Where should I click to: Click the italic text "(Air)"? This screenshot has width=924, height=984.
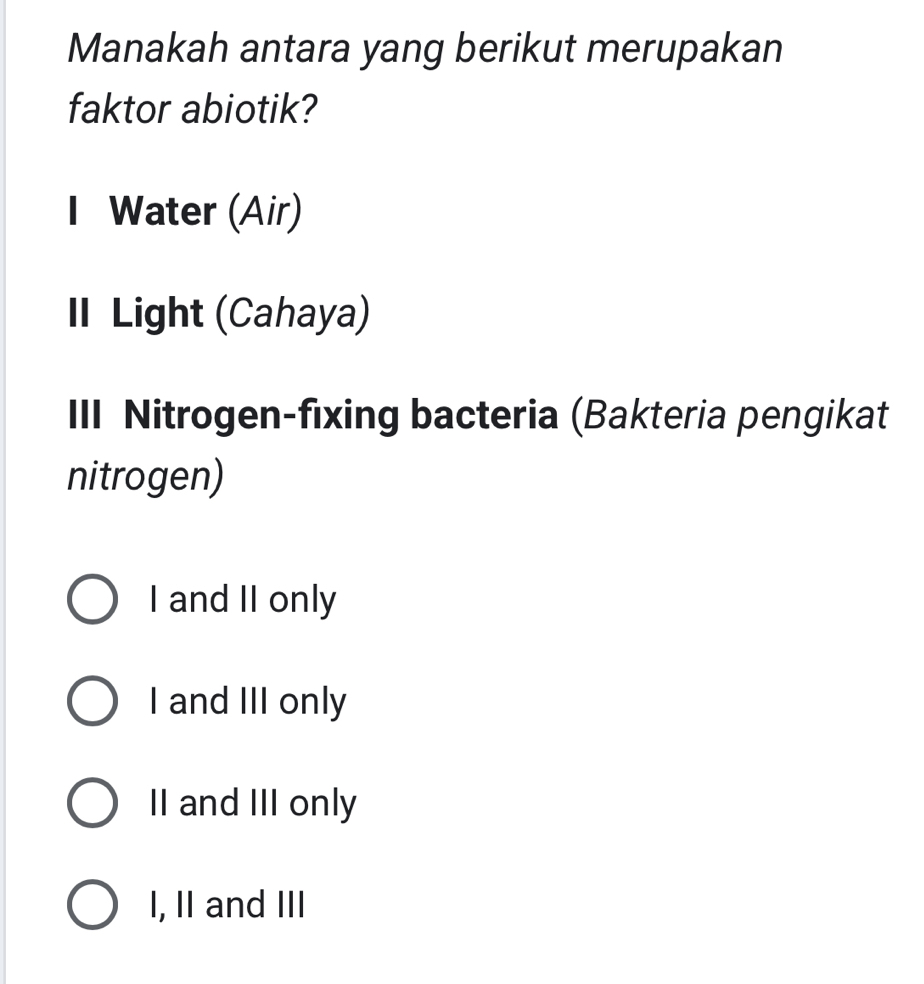(x=265, y=212)
